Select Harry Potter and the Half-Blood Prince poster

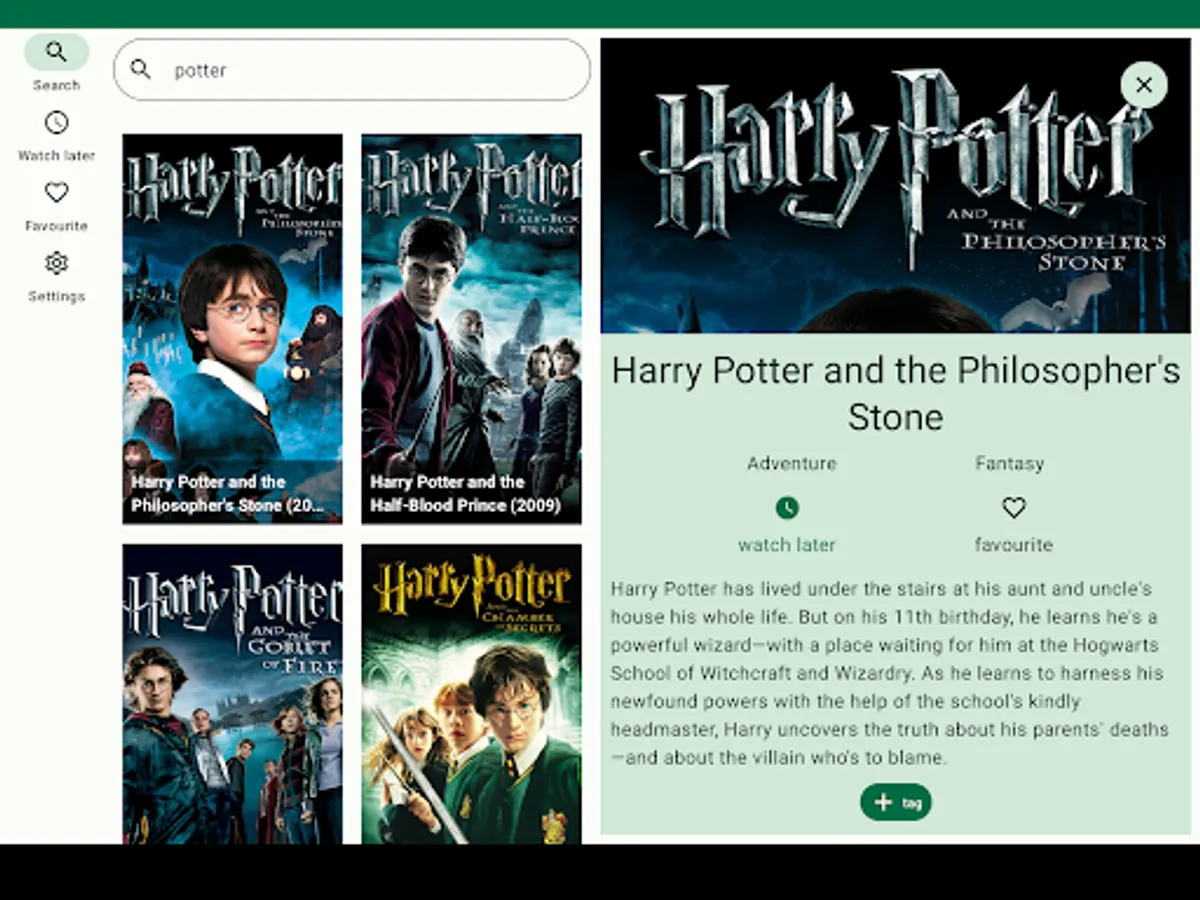(x=471, y=329)
